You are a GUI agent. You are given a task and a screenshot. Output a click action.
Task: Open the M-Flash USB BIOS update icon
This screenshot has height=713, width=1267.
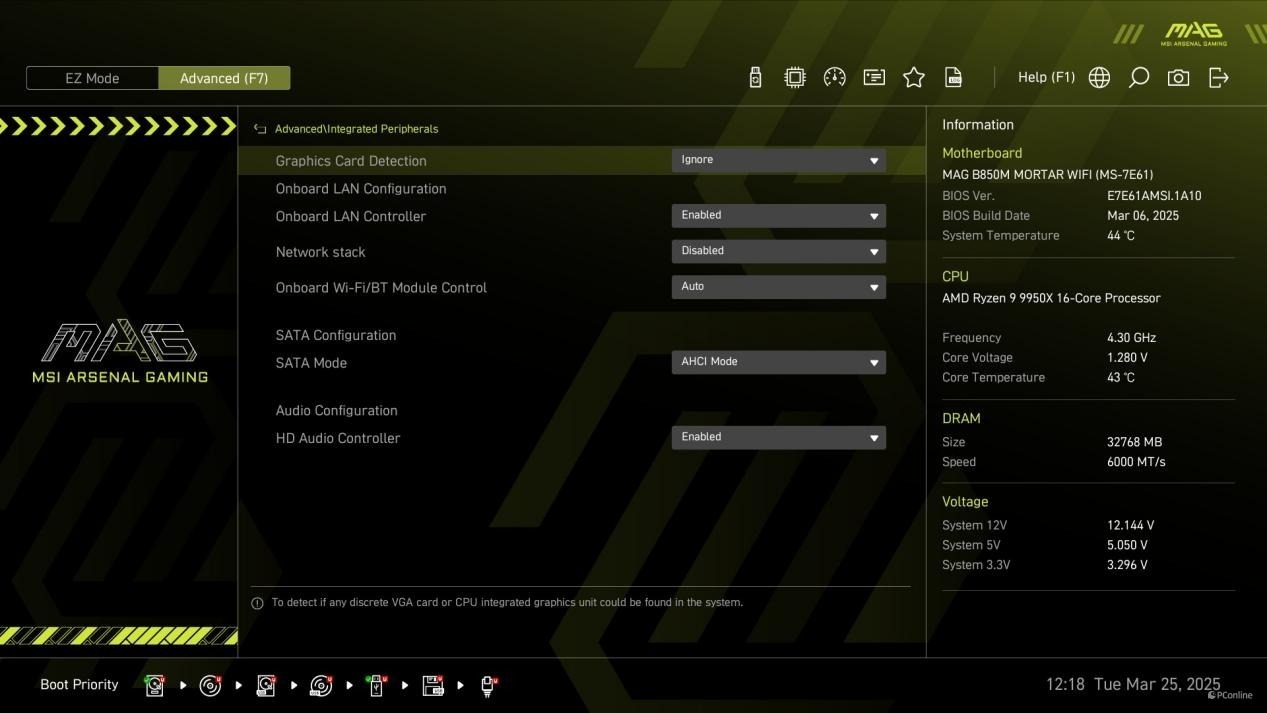tap(755, 78)
